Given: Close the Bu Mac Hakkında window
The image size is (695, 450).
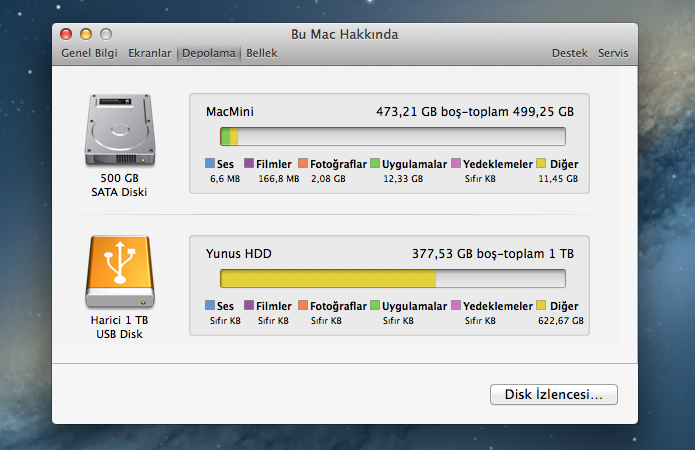Looking at the screenshot, I should [x=66, y=34].
